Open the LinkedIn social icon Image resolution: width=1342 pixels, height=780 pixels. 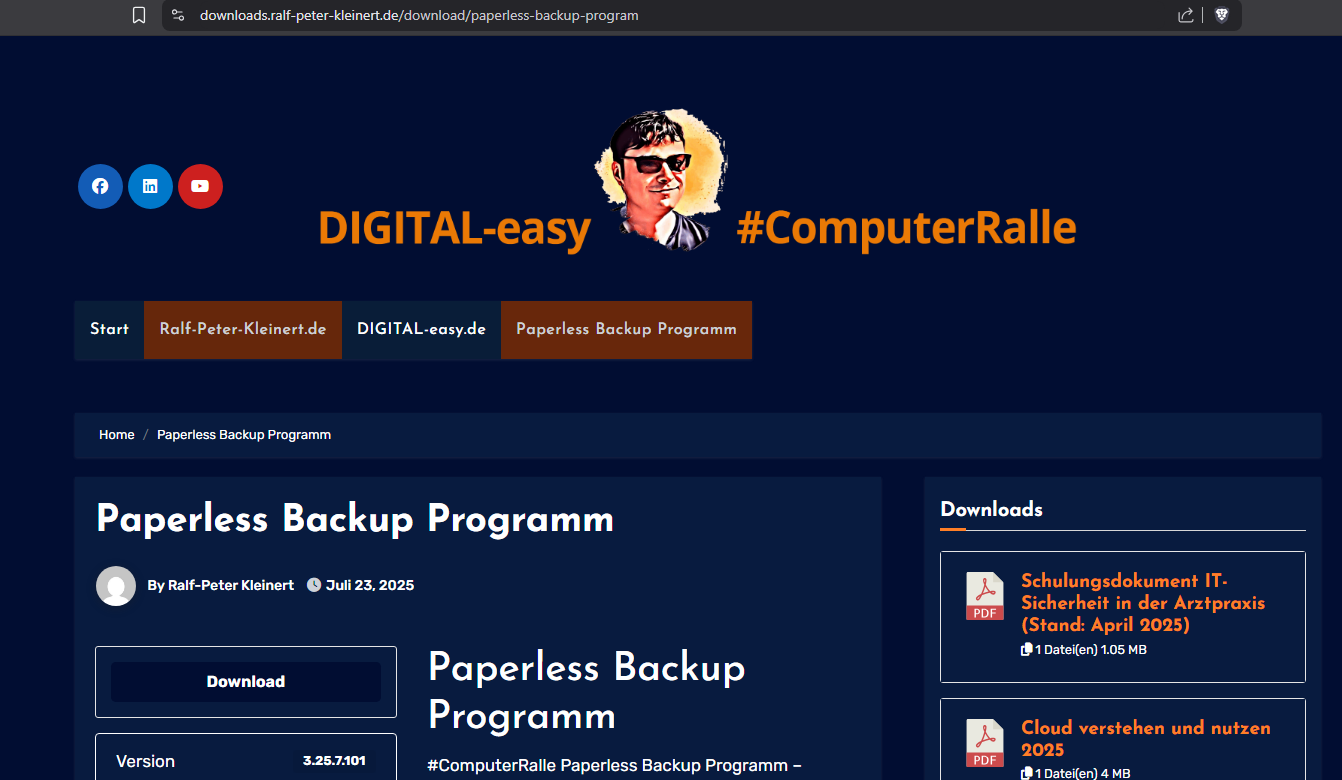click(150, 186)
